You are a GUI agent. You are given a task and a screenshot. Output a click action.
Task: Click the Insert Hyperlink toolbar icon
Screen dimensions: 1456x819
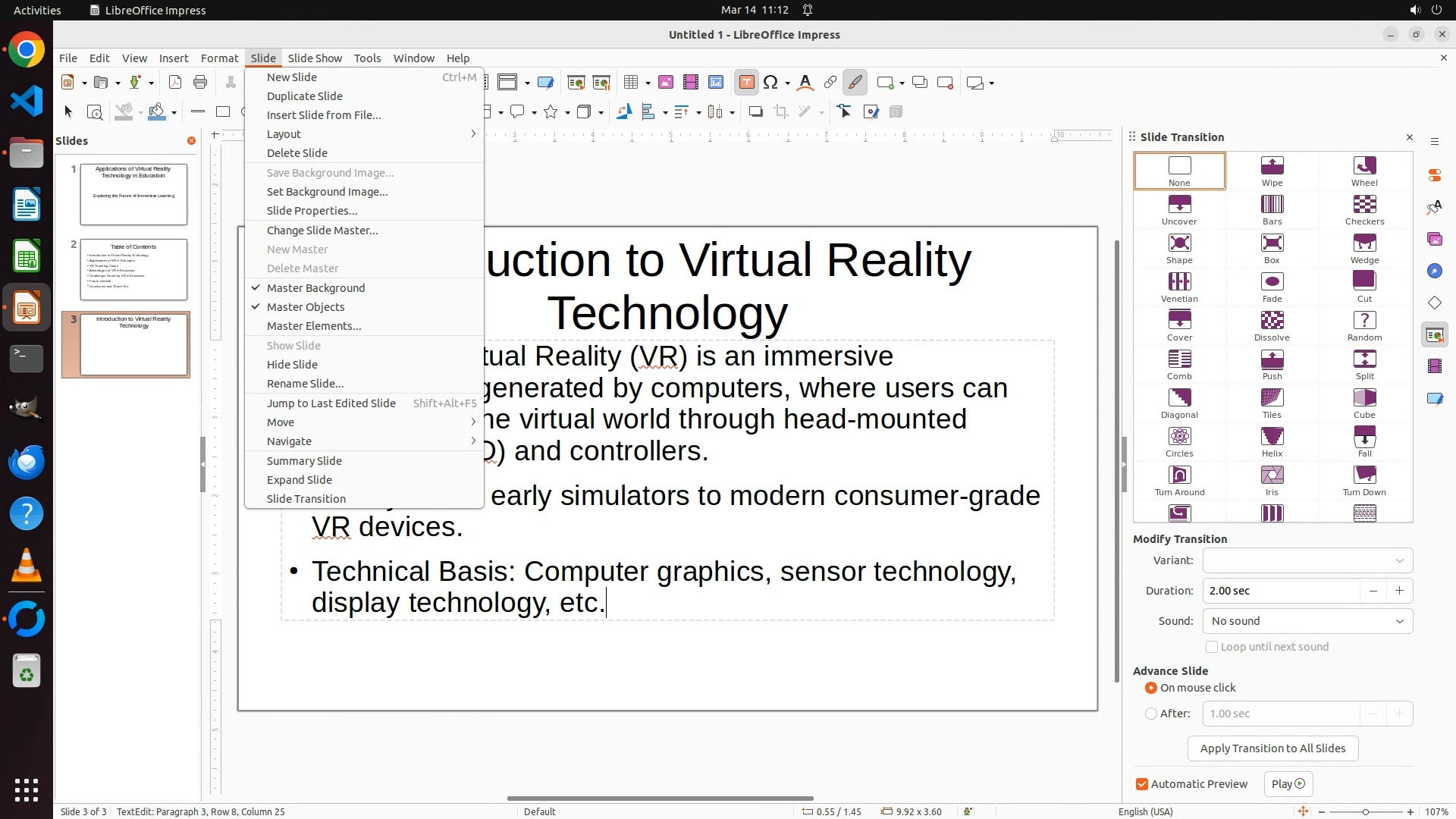click(830, 83)
